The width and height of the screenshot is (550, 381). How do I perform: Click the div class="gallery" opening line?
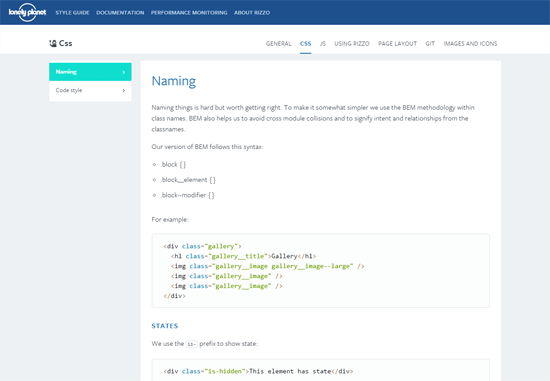202,246
